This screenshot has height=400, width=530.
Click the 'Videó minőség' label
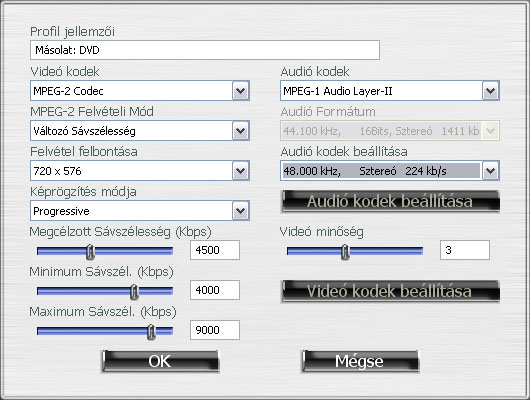(322, 232)
